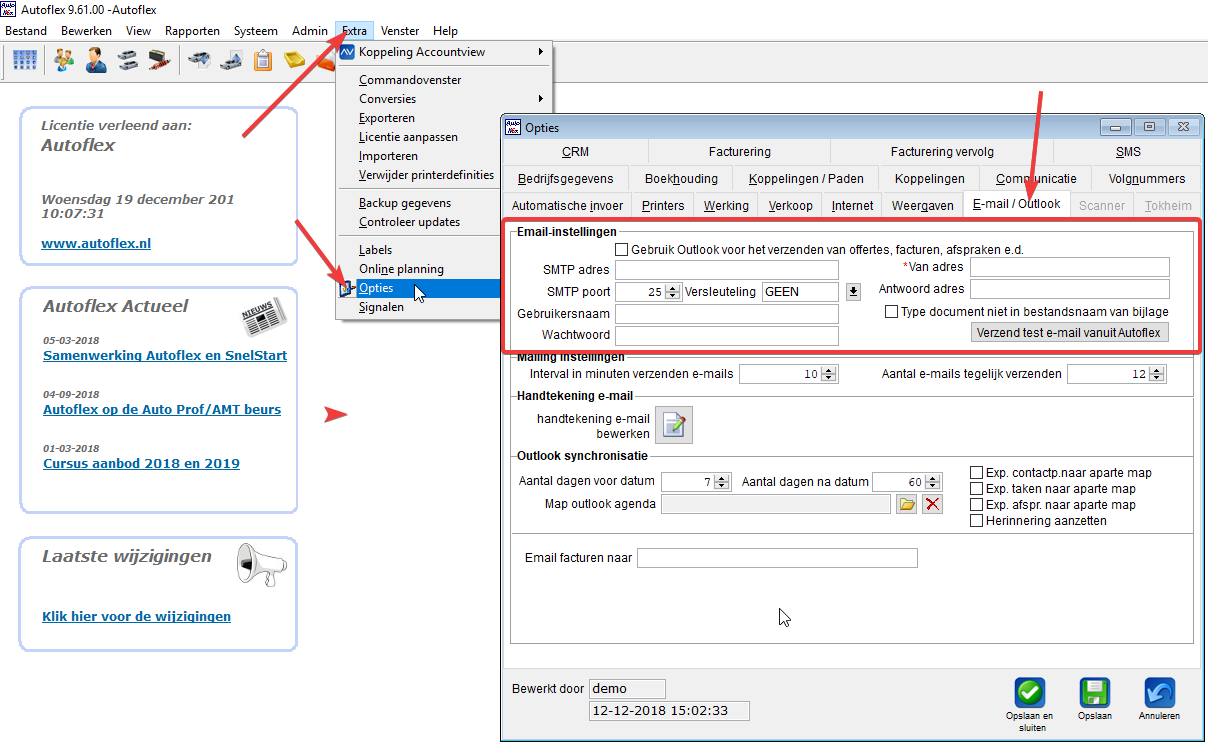Image resolution: width=1208 pixels, height=743 pixels.
Task: Toggle Type document niet in bestandsnaam checkbox
Action: [891, 311]
